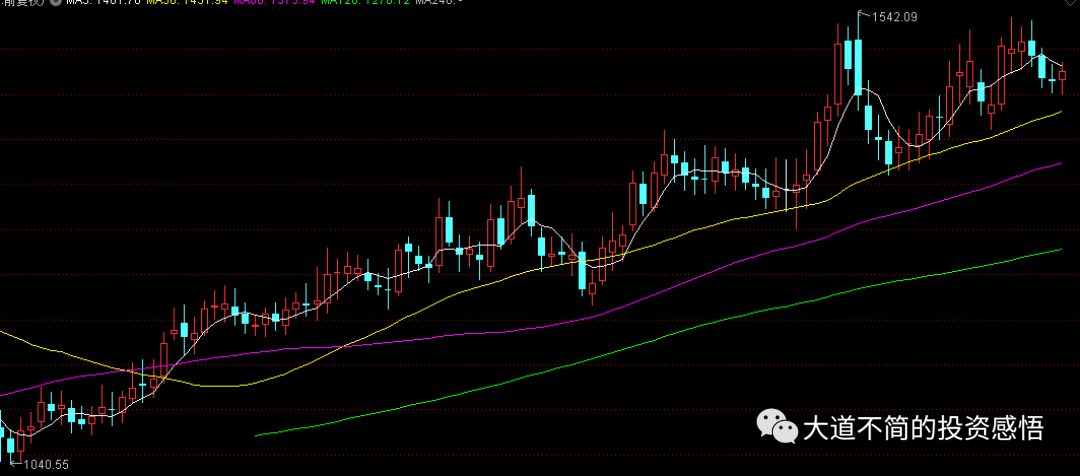Click the tall cyan candle under 1542.09
The image size is (1080, 476).
tap(858, 67)
